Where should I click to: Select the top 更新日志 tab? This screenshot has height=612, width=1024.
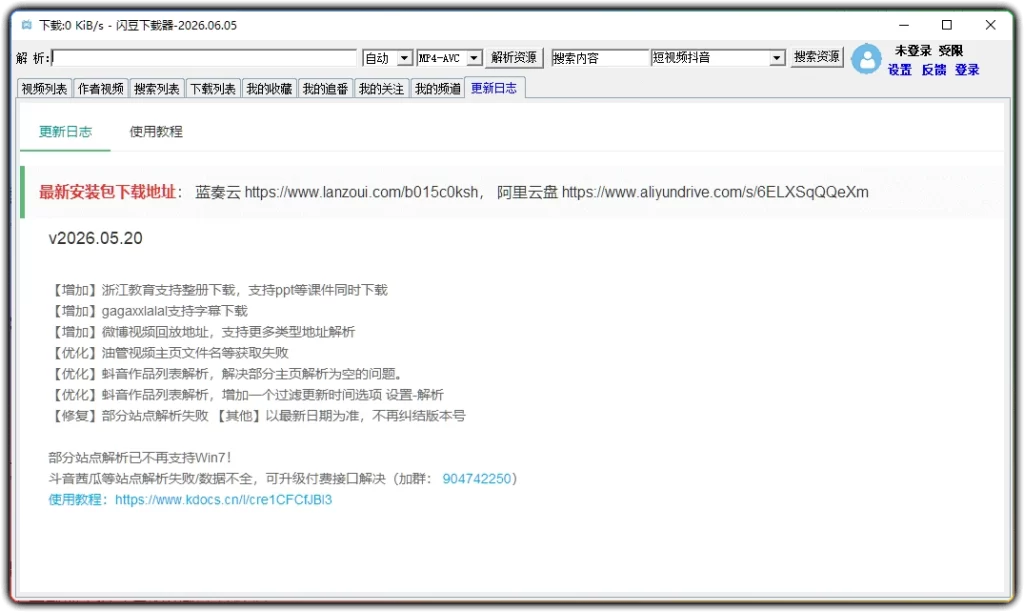(x=494, y=88)
